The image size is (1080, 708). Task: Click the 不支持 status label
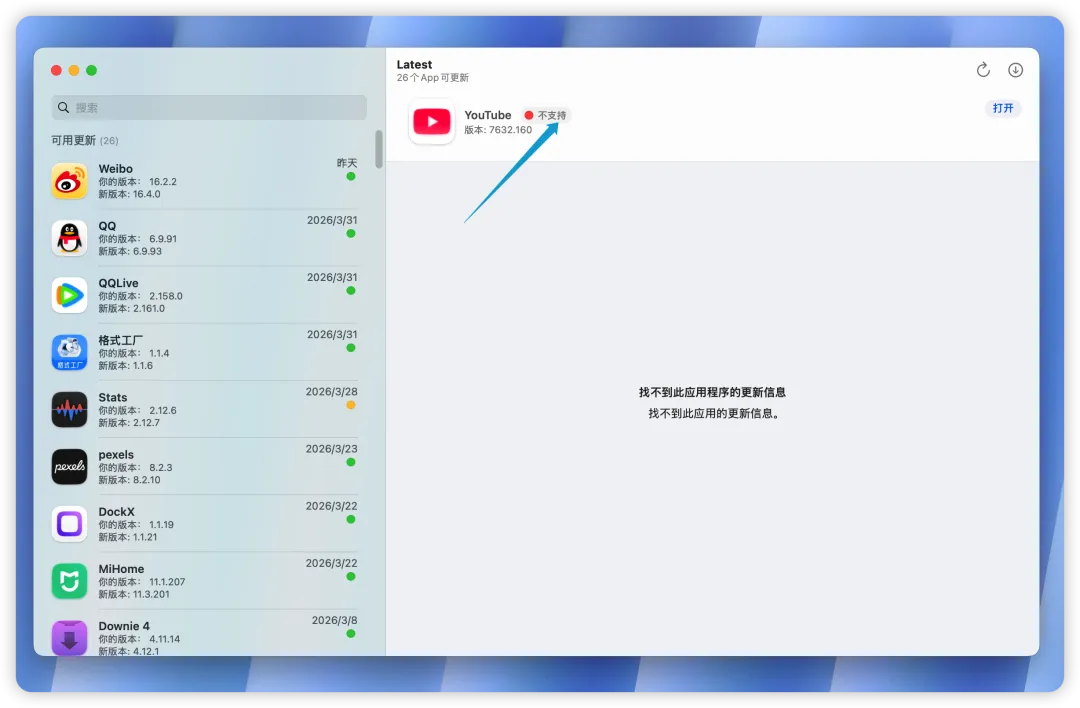552,115
